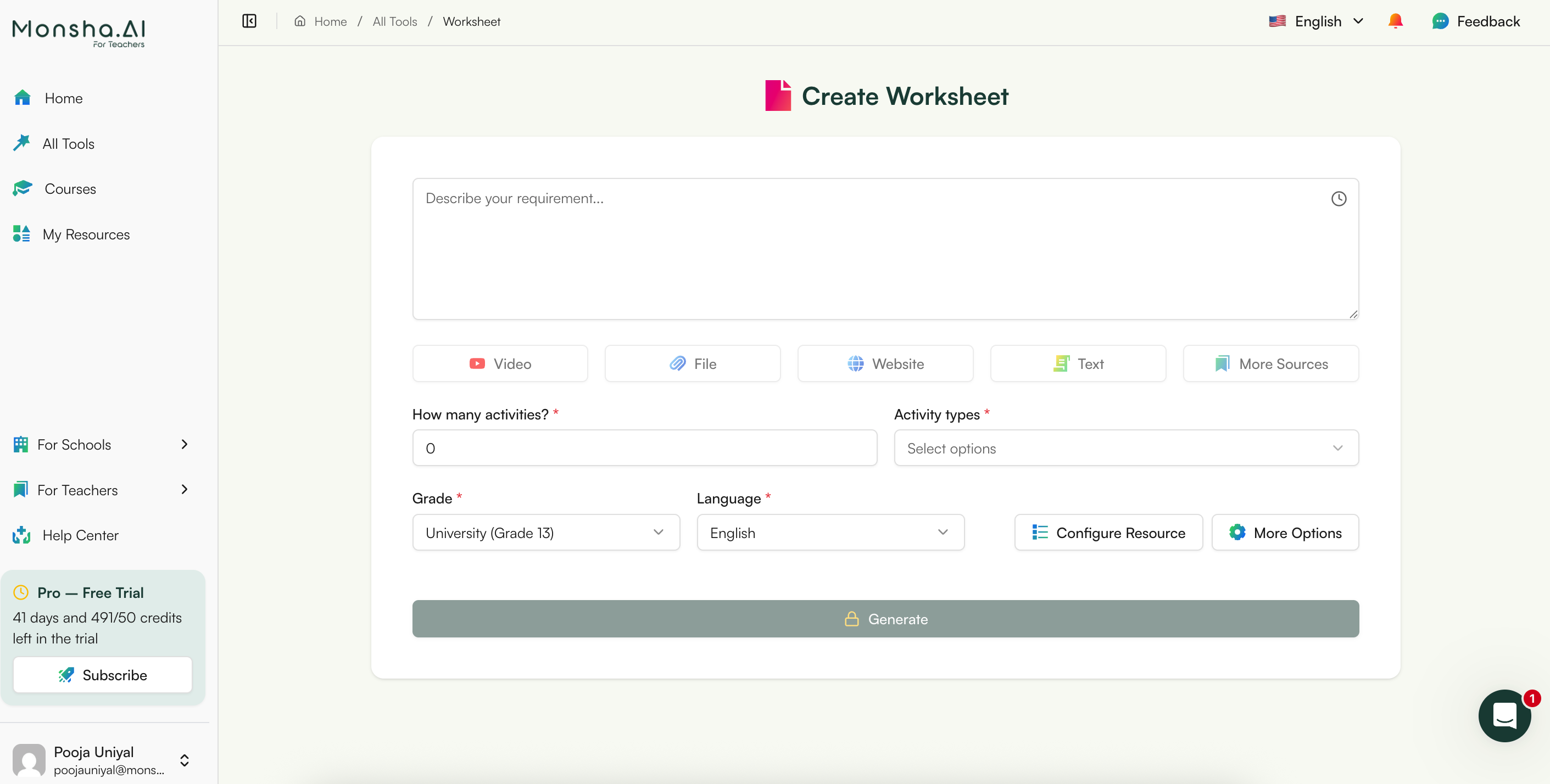
Task: Click the Feedback chat icon
Action: 1440,21
